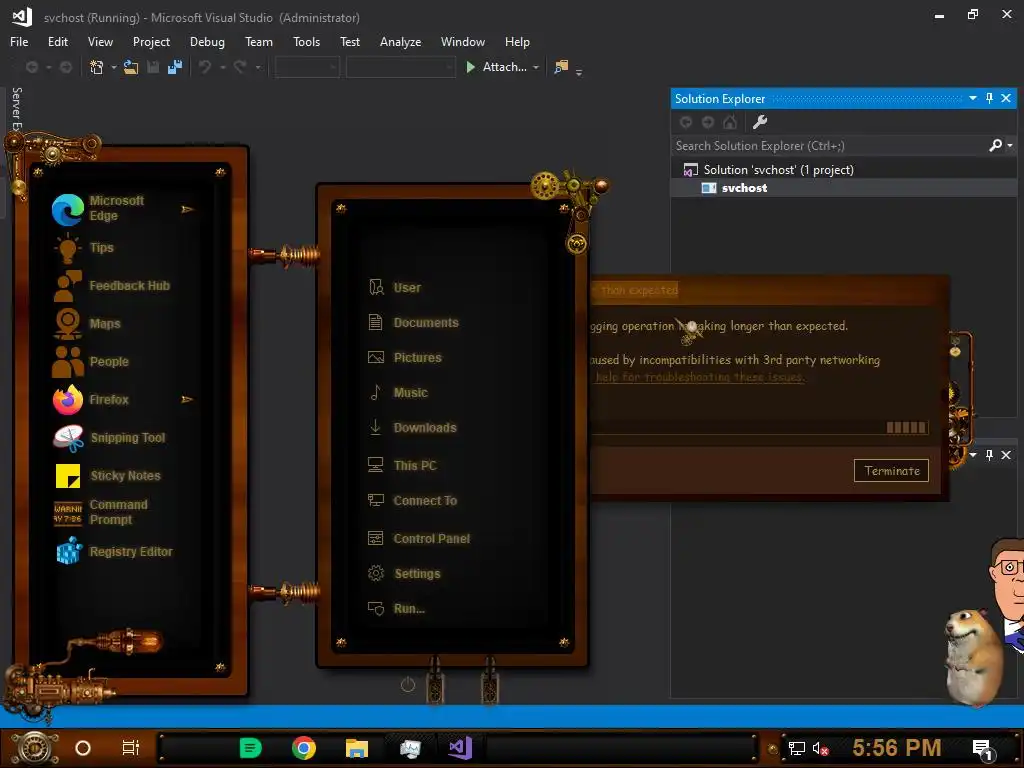The width and height of the screenshot is (1024, 768).
Task: Click the Terminate button
Action: point(891,471)
